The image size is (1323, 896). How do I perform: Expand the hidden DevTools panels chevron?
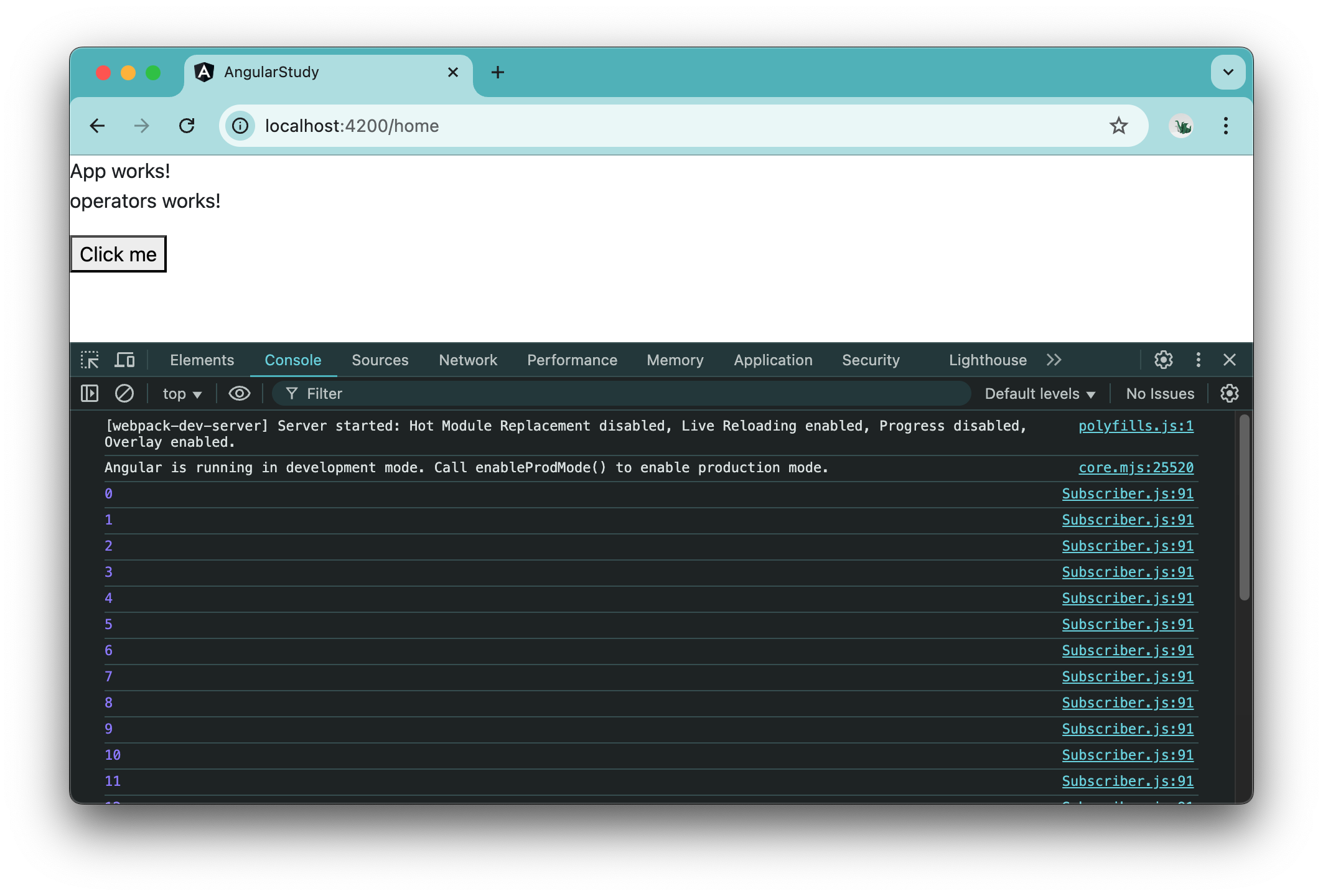(x=1054, y=360)
